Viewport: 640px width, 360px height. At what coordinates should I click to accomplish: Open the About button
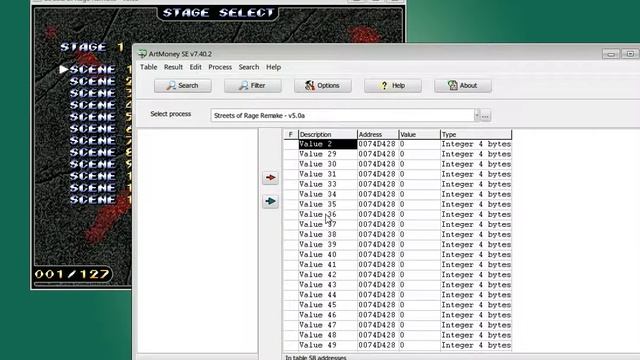pos(463,86)
